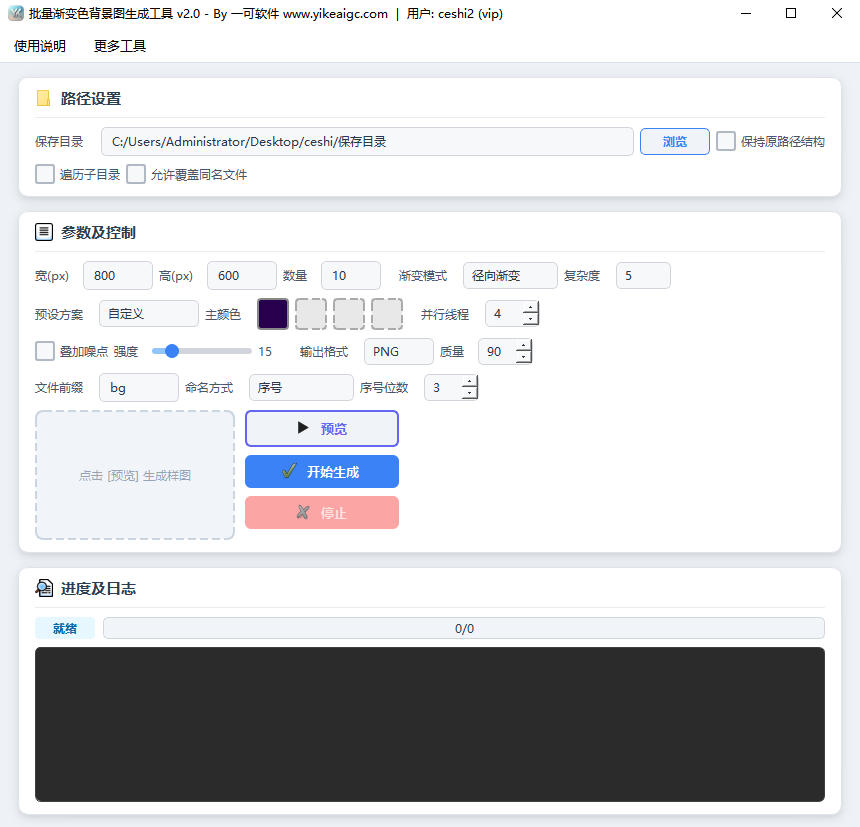The width and height of the screenshot is (860, 827).
Task: Toggle 遍历子目录 checkbox
Action: click(x=45, y=174)
